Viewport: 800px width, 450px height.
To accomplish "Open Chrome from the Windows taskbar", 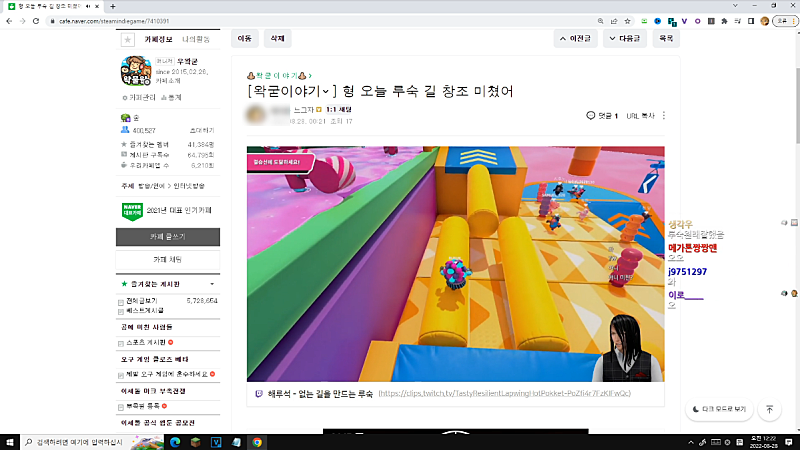I will click(257, 441).
